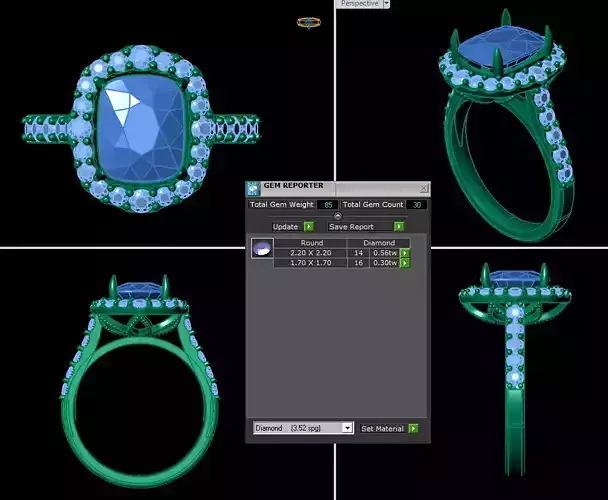608x500 pixels.
Task: Click the Save Report green arrow
Action: pos(399,227)
